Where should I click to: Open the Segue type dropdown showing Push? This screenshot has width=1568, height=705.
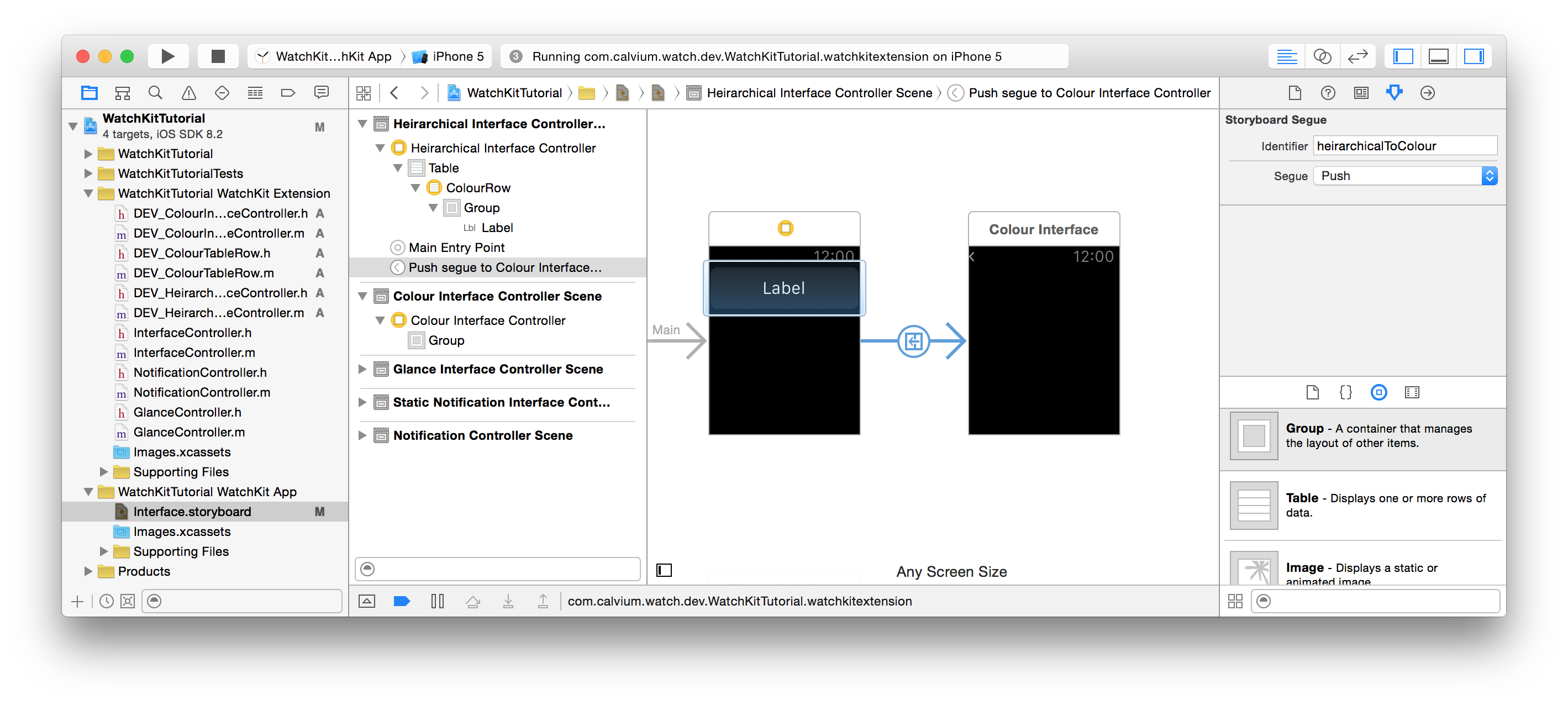[x=1405, y=176]
